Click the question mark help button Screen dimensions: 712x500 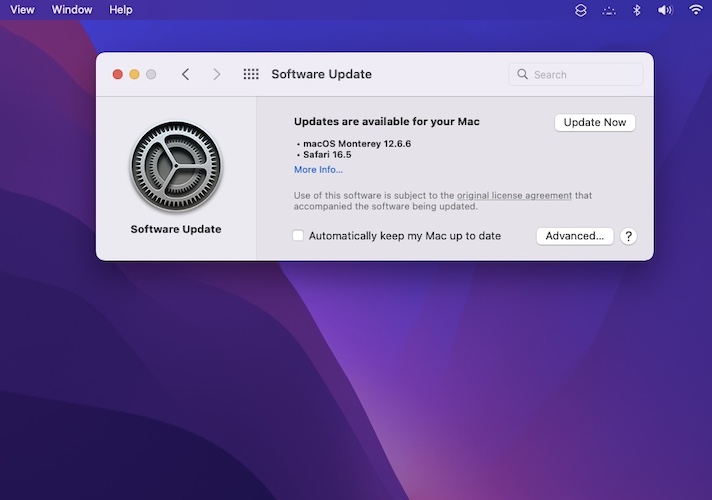coord(628,236)
